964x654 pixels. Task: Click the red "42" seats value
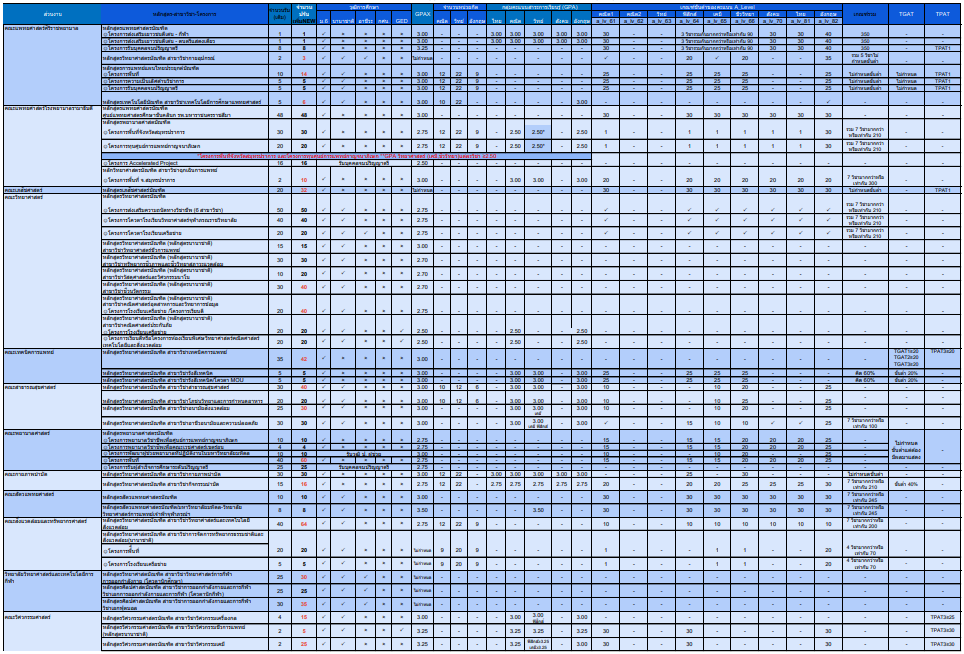pos(304,359)
